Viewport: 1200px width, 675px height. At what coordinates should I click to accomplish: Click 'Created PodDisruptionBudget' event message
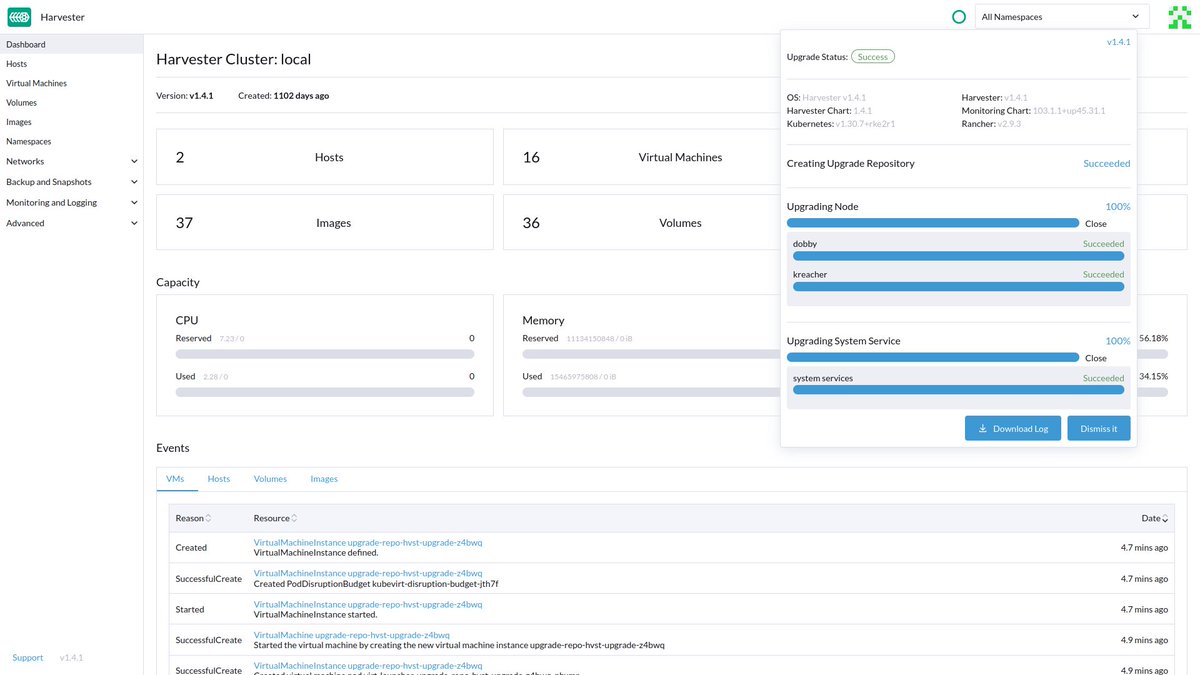coord(376,584)
